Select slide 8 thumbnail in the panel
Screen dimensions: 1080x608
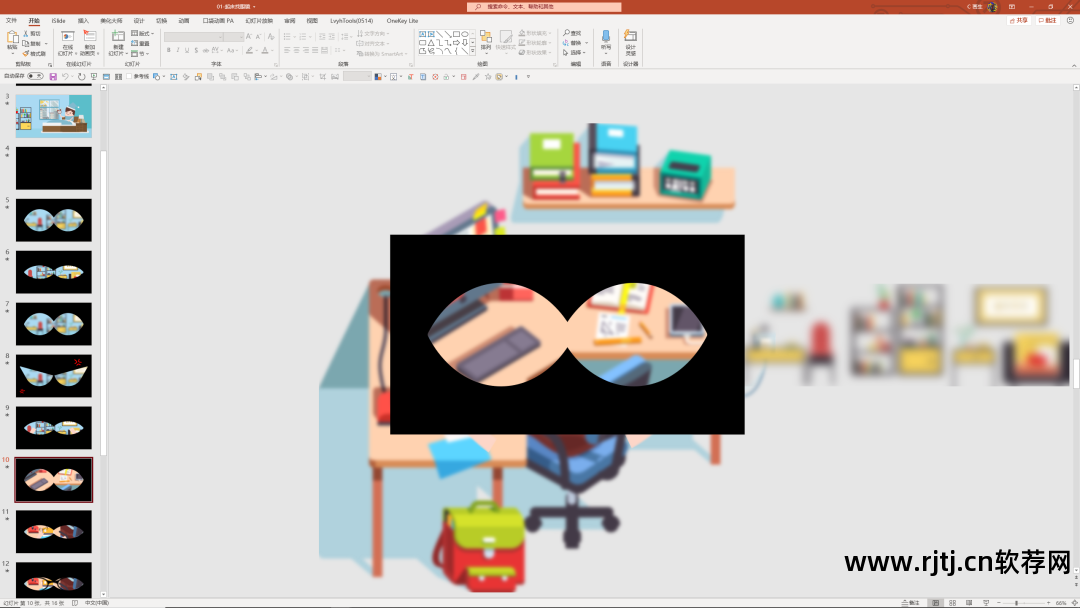54,376
